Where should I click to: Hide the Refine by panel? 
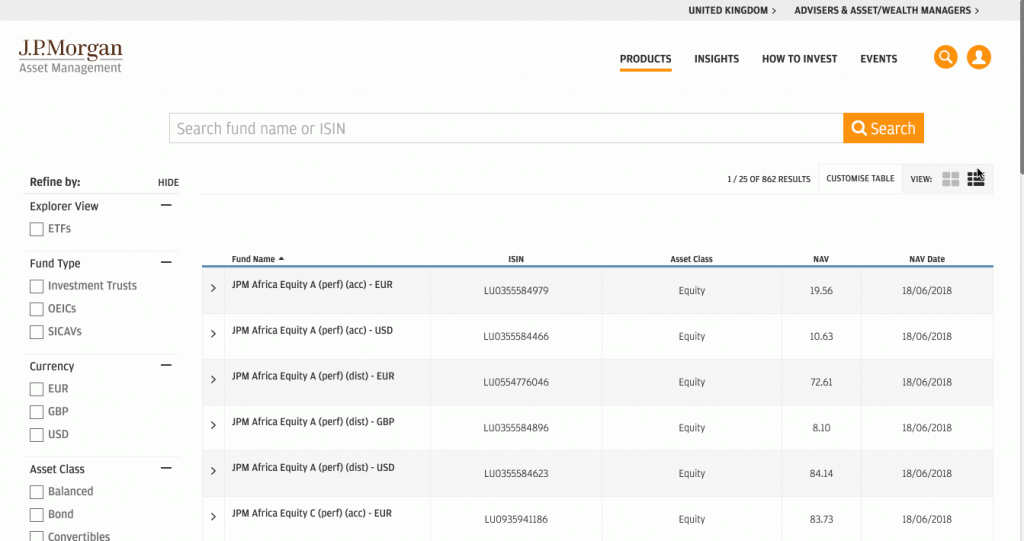point(168,183)
